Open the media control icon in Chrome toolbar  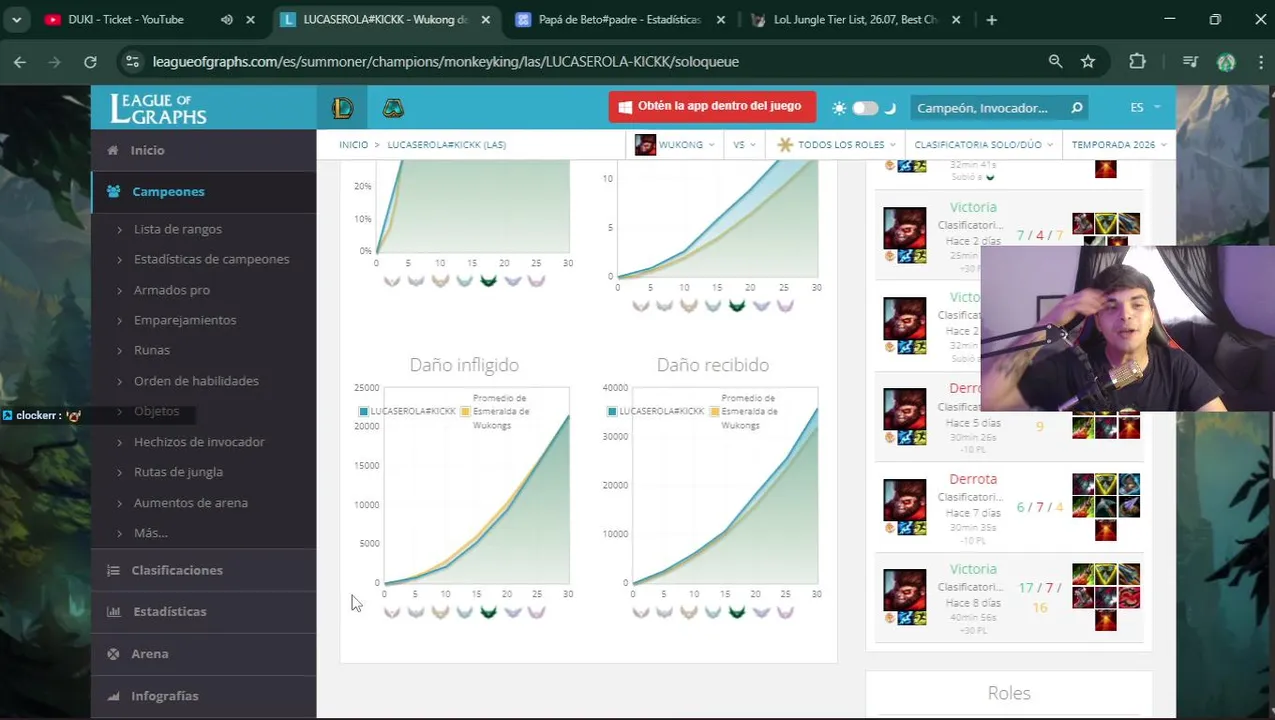coord(1190,61)
